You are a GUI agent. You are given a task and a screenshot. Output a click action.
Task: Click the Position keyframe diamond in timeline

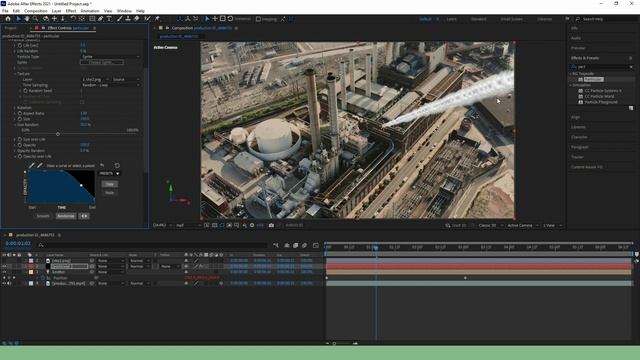pyautogui.click(x=465, y=278)
